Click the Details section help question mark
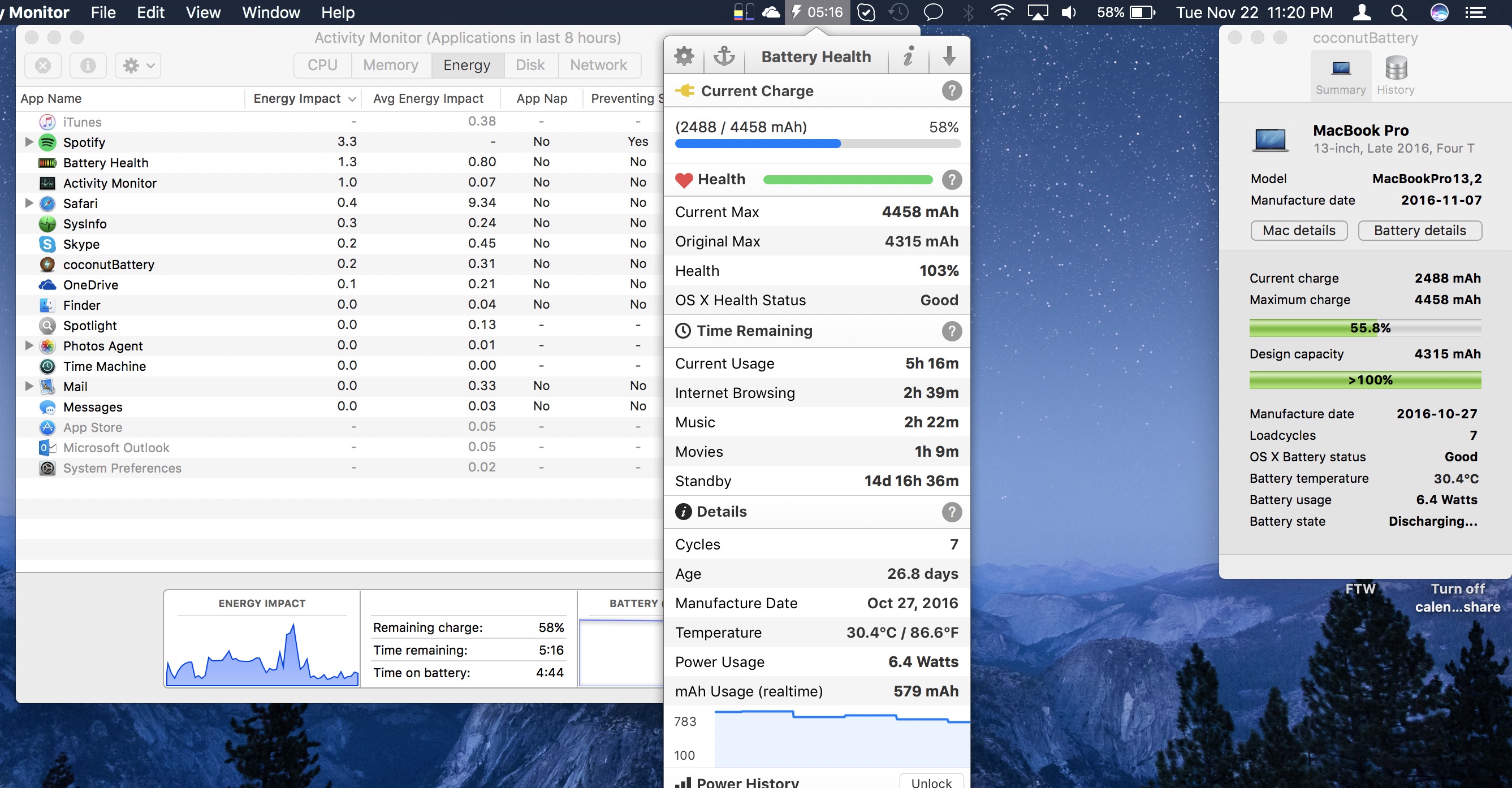The image size is (1512, 788). pos(952,512)
